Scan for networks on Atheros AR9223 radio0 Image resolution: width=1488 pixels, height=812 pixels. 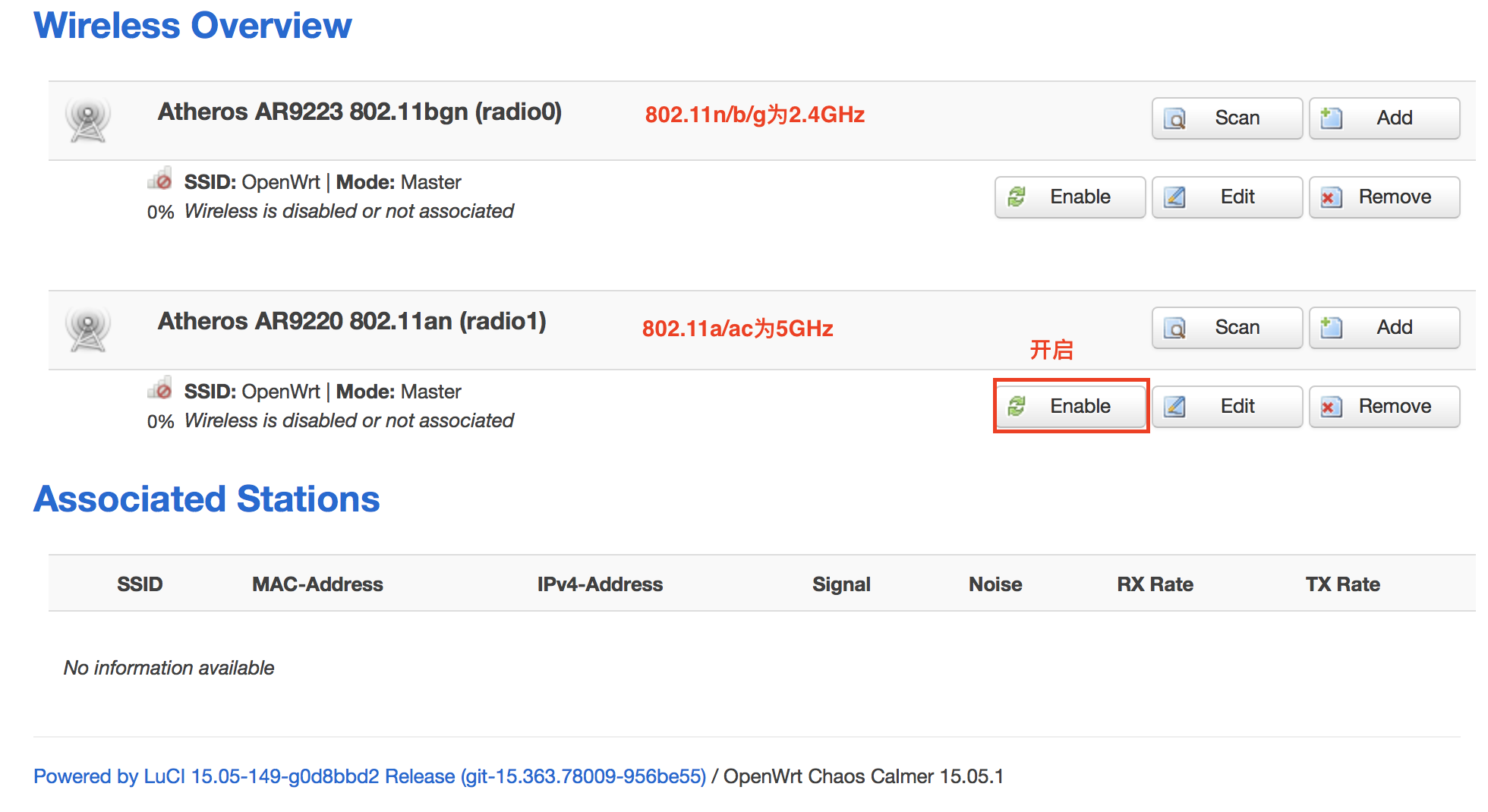point(1227,118)
